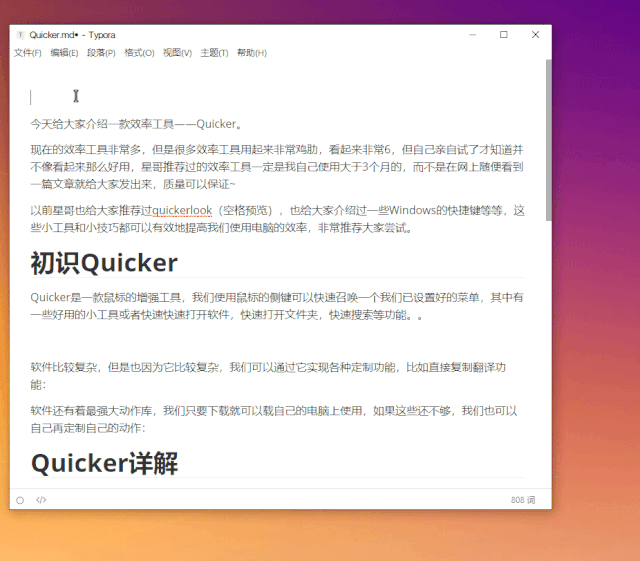640x561 pixels.
Task: Click paragraph starting 软件比较复杂
Action: 268,376
